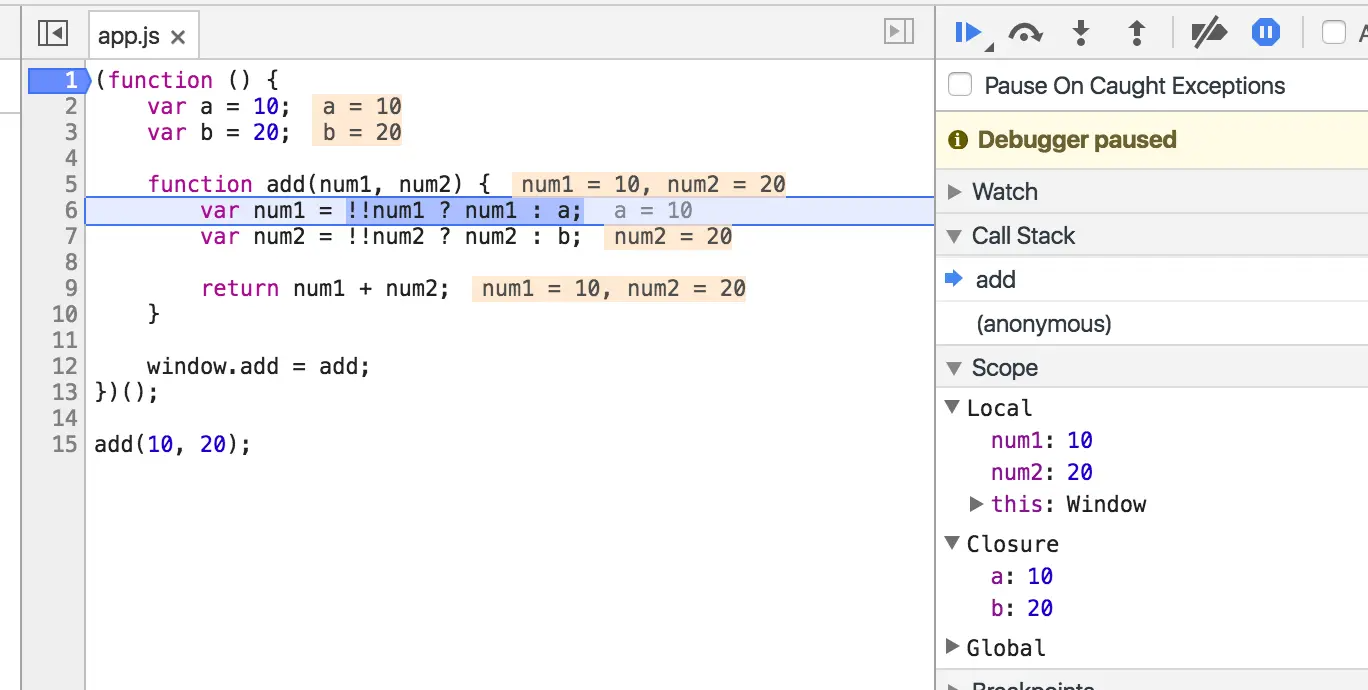Select the app.js file tab
Screen dimensions: 1368x690
pyautogui.click(x=129, y=37)
